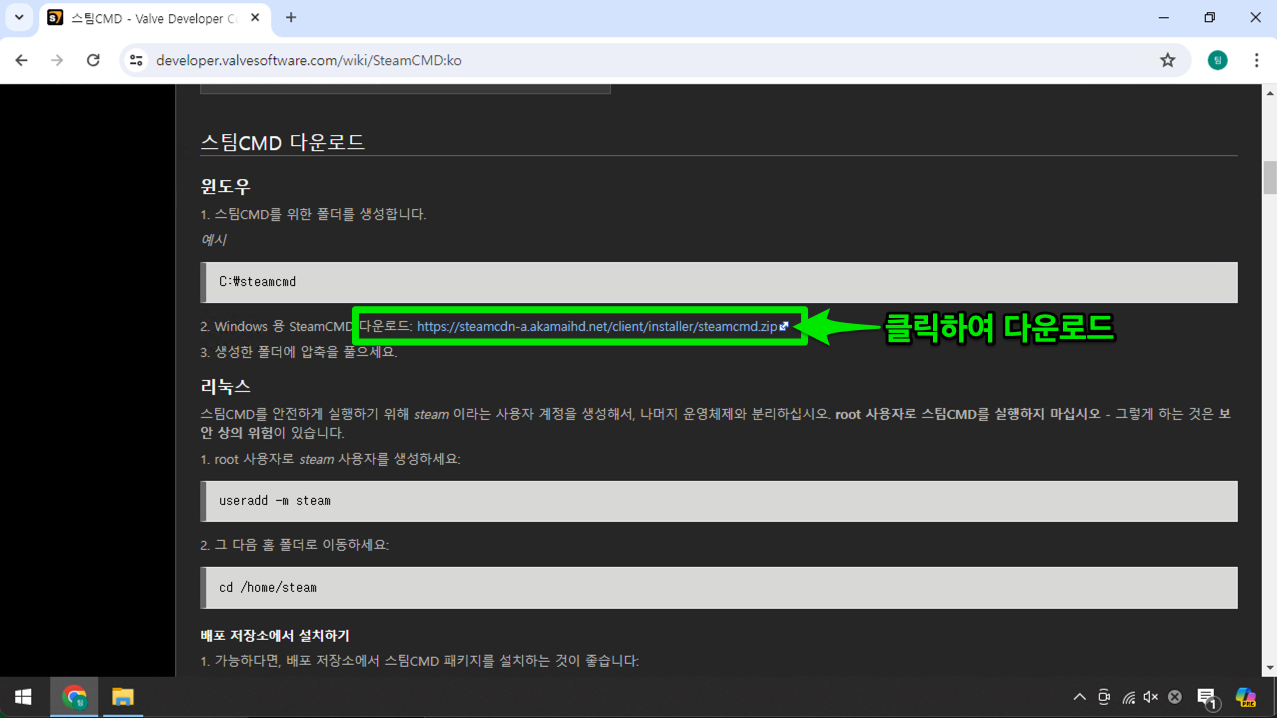Image resolution: width=1277 pixels, height=718 pixels.
Task: Click the cd /home/steam code line
Action: click(268, 588)
